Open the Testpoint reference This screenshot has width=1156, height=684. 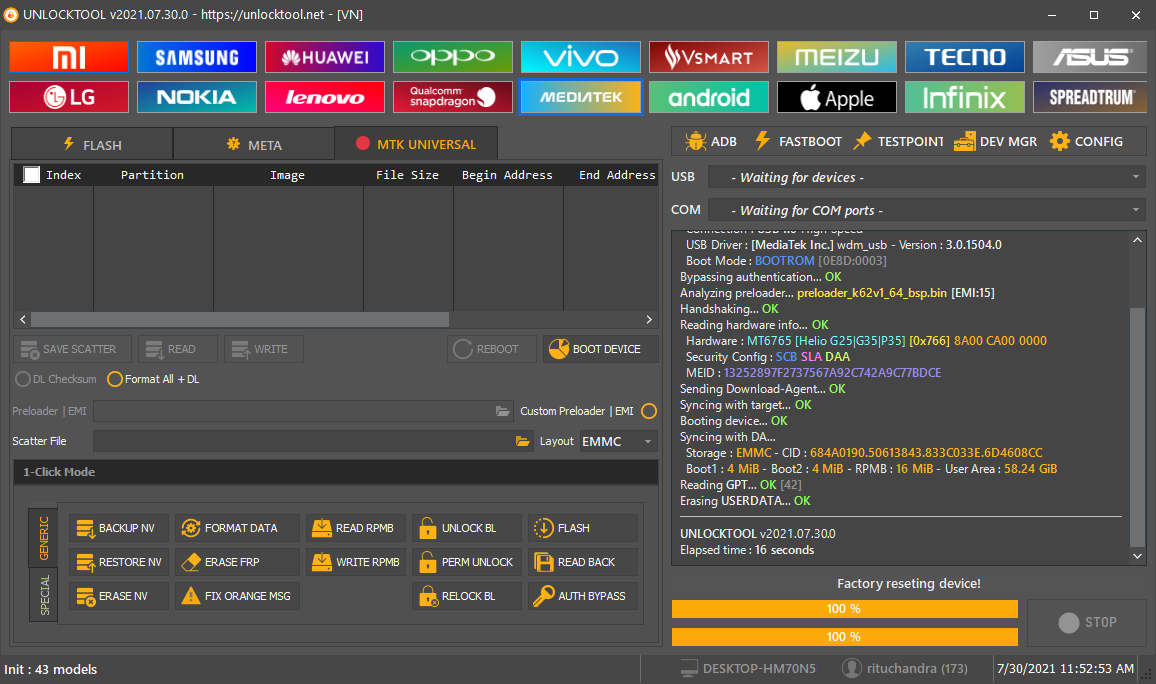pos(899,142)
